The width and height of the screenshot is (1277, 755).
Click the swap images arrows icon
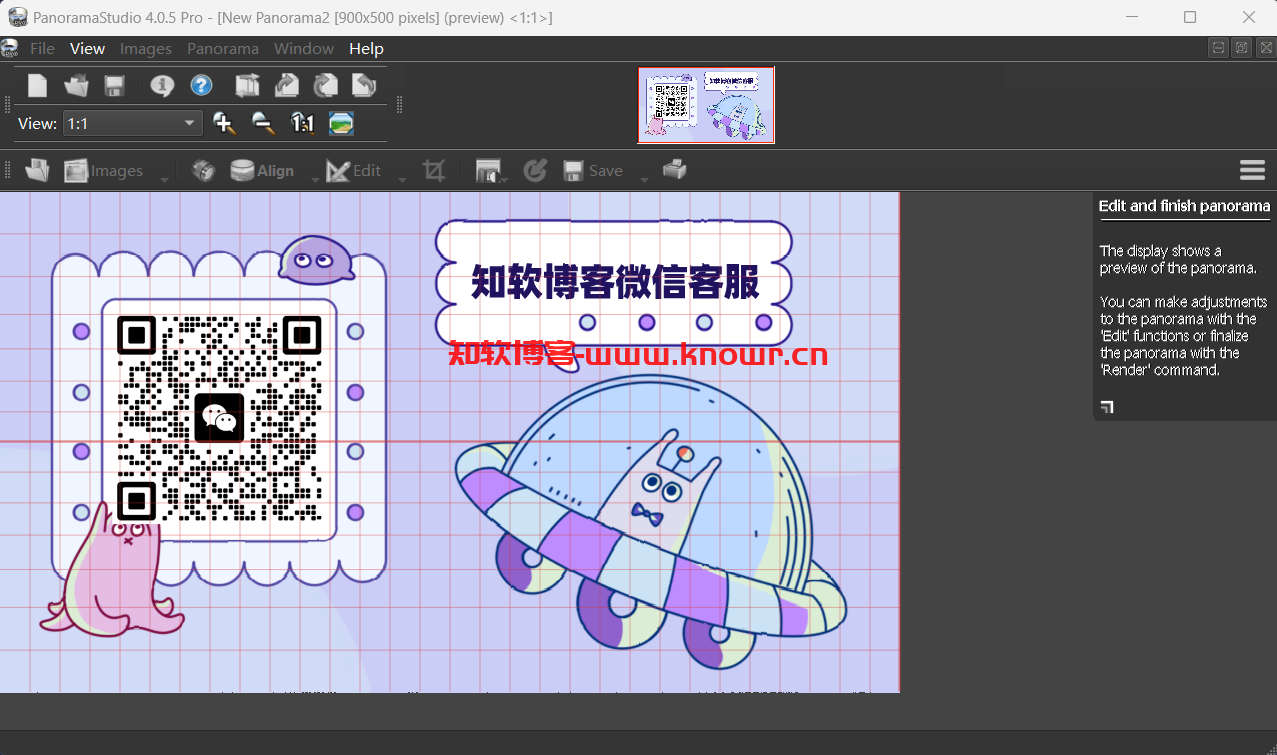click(x=247, y=86)
